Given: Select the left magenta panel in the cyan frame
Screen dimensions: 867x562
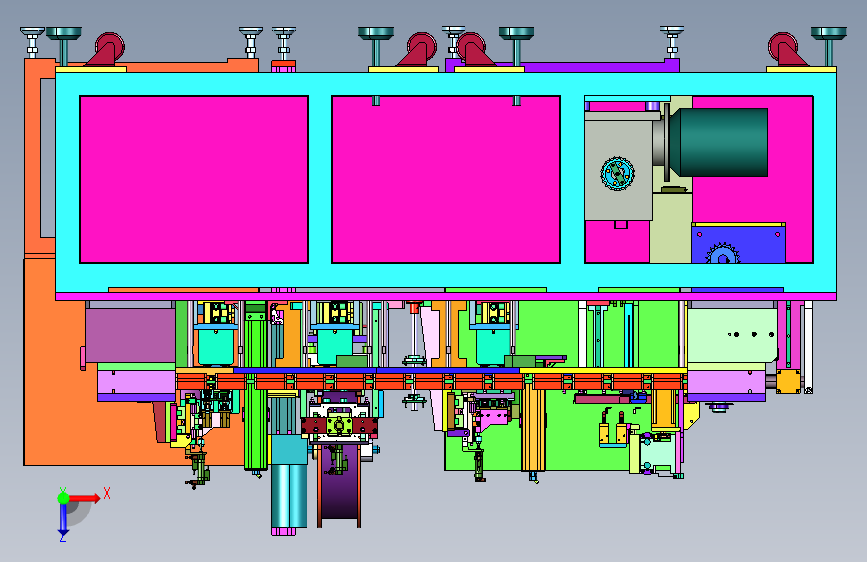Looking at the screenshot, I should click(x=194, y=179).
